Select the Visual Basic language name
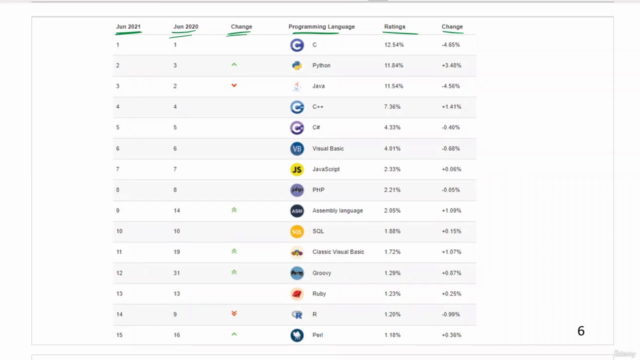Screen dimensions: 640x360 pos(328,149)
